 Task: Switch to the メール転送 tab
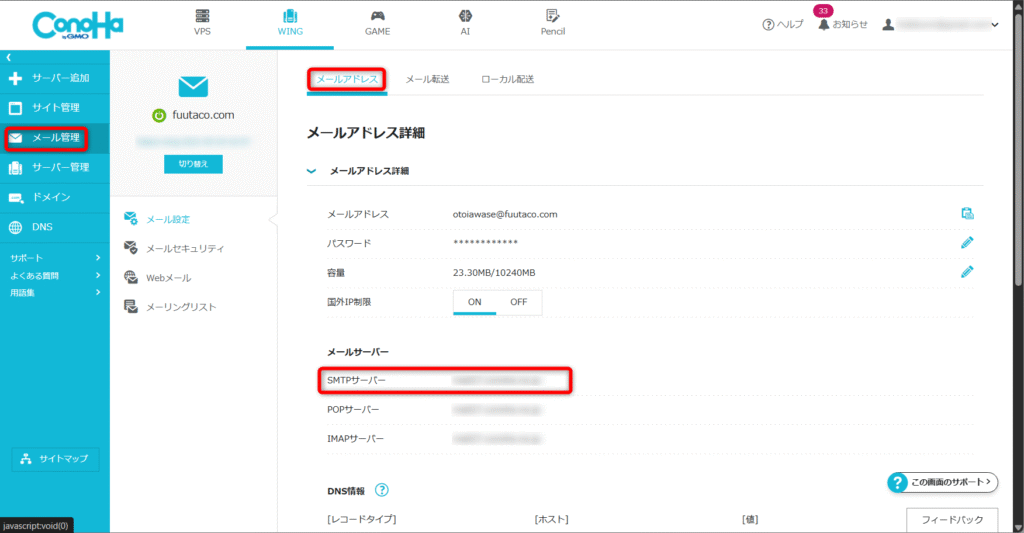click(x=427, y=79)
